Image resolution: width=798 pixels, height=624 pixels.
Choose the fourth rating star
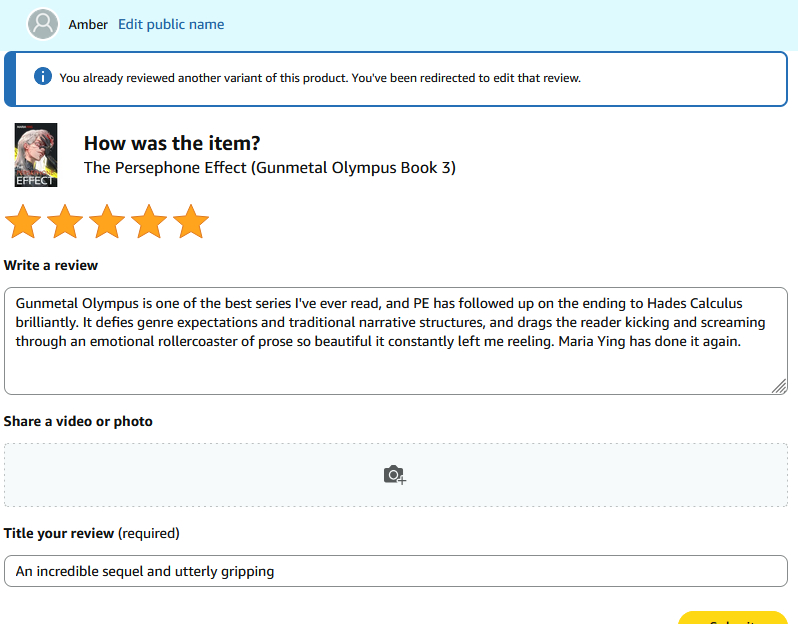click(148, 222)
